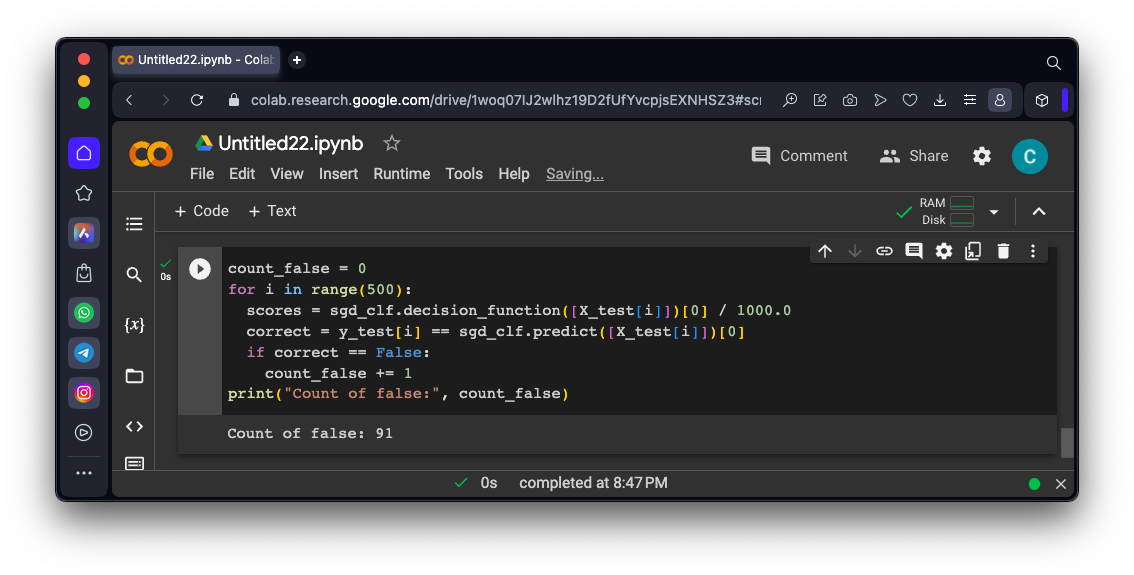Image resolution: width=1134 pixels, height=575 pixels.
Task: Move cell up with the arrow
Action: pos(825,251)
